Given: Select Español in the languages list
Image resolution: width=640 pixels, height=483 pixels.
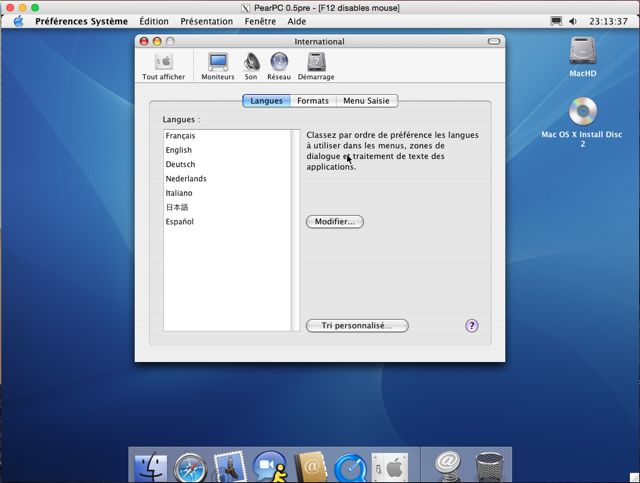Looking at the screenshot, I should click(227, 222).
